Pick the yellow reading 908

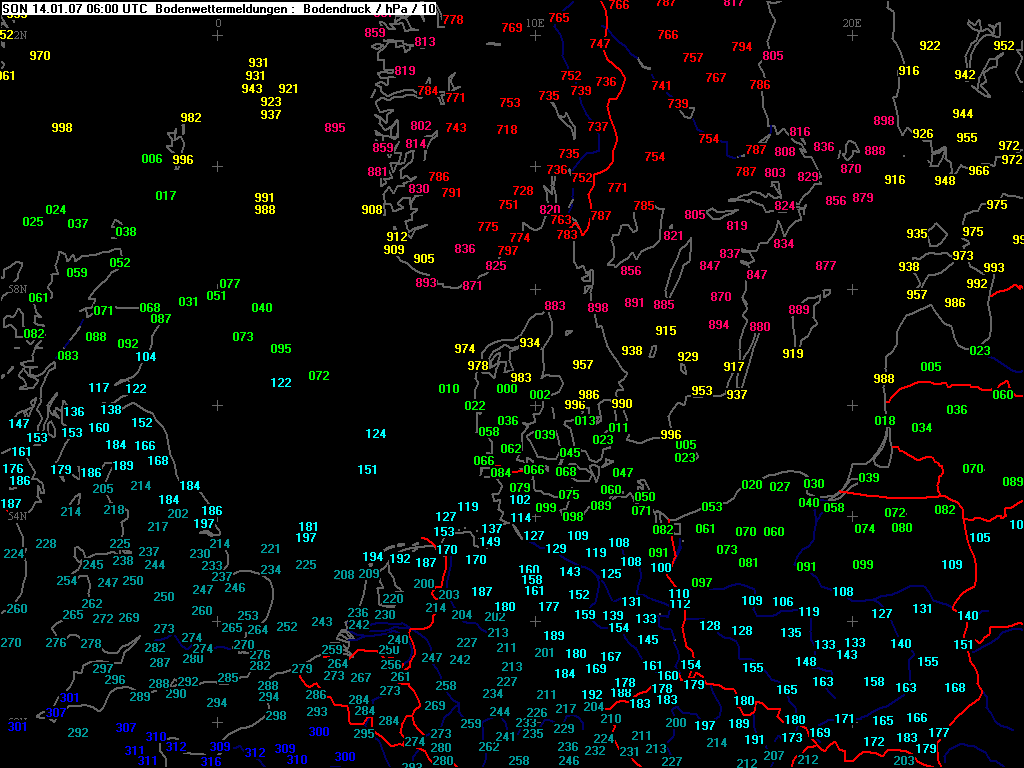tap(372, 210)
